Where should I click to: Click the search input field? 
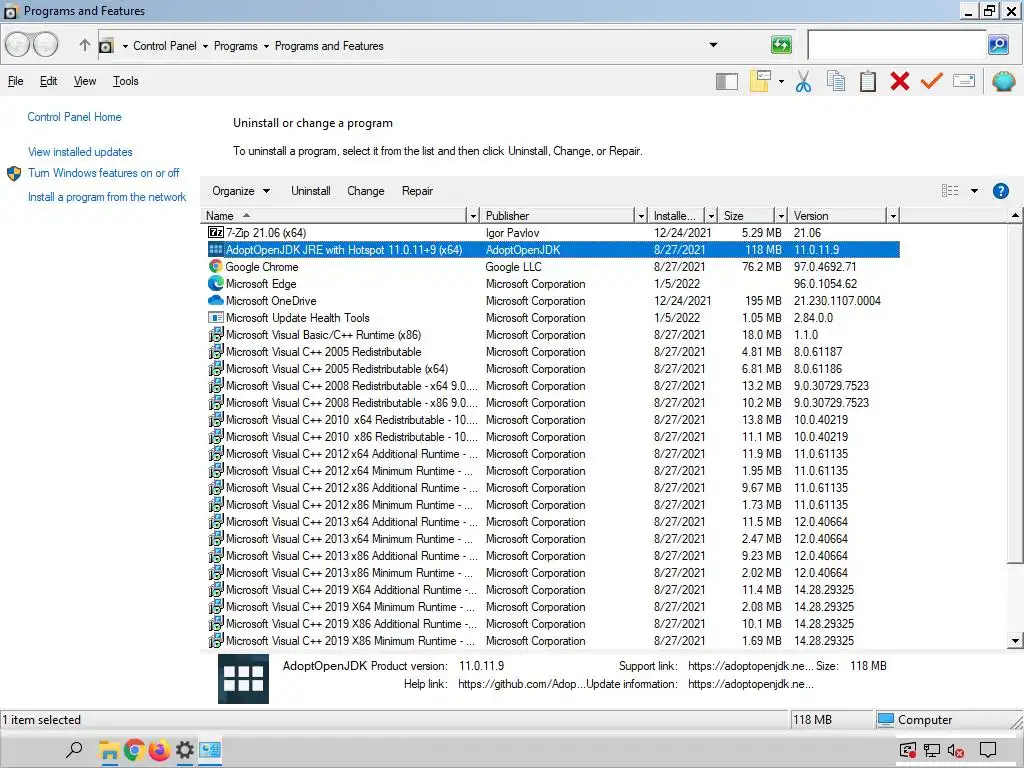pos(897,44)
